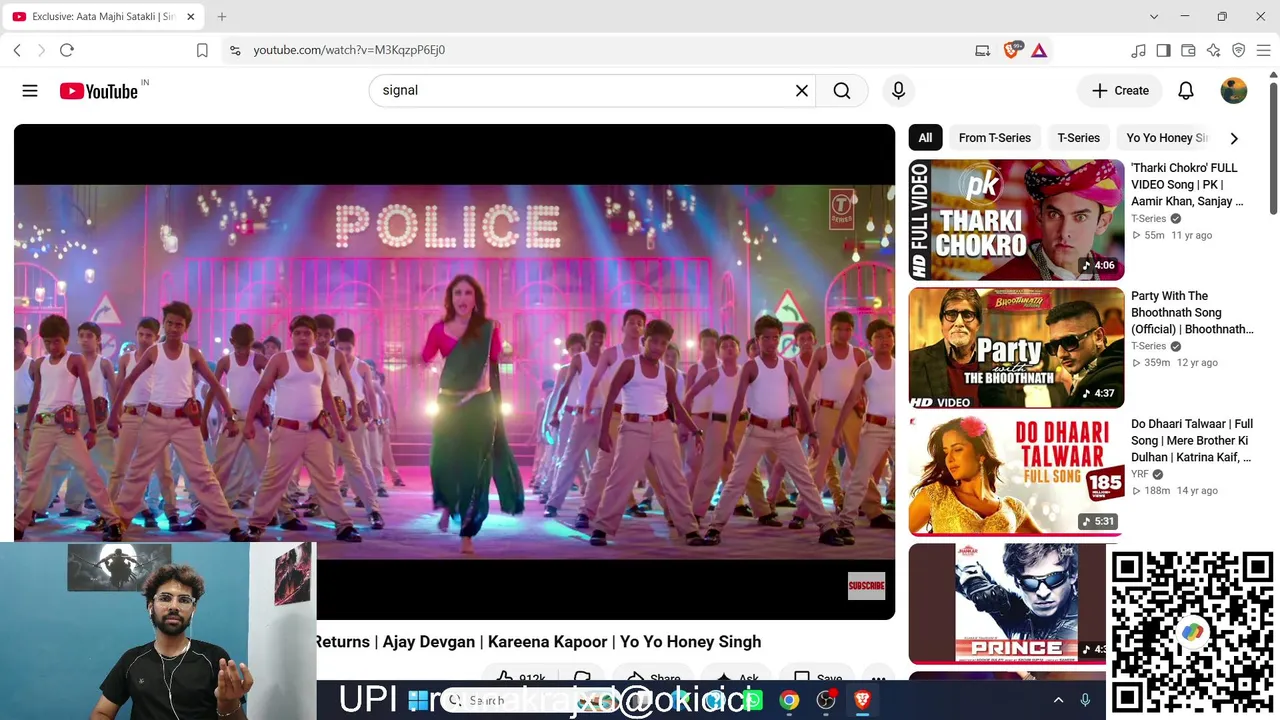Reload the current page
The height and width of the screenshot is (720, 1280).
(x=67, y=50)
